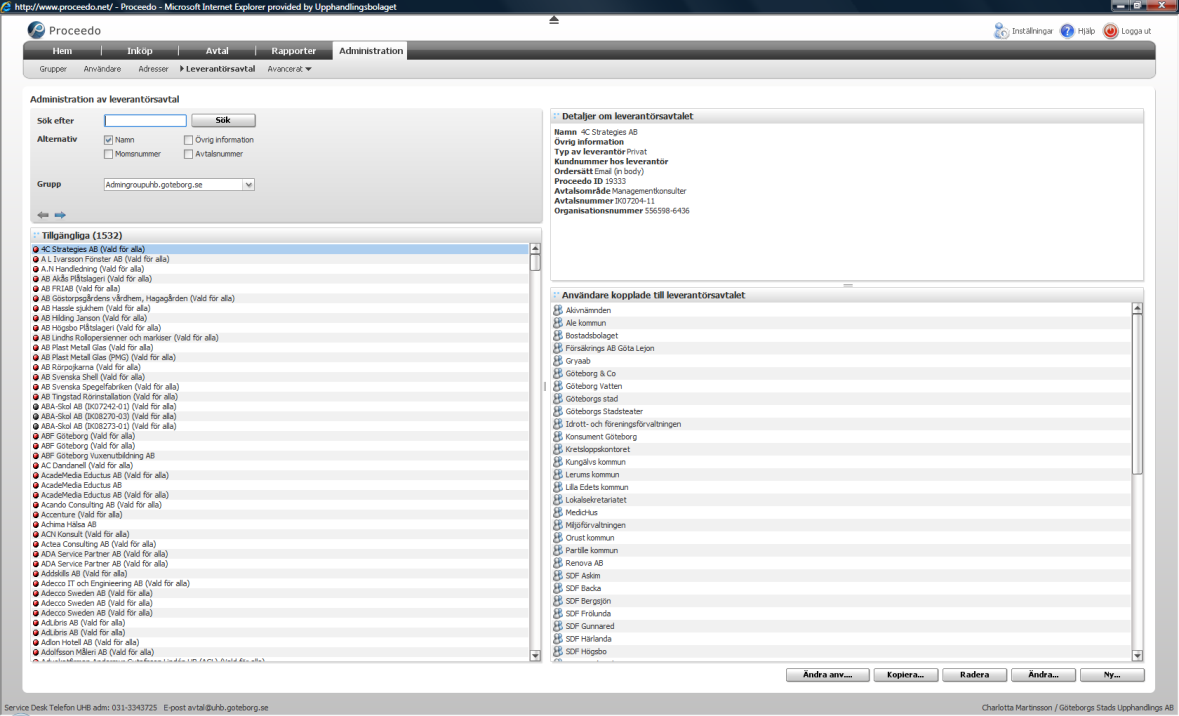Open Leverantörsavtal submenu
The height and width of the screenshot is (716, 1179).
[x=220, y=69]
